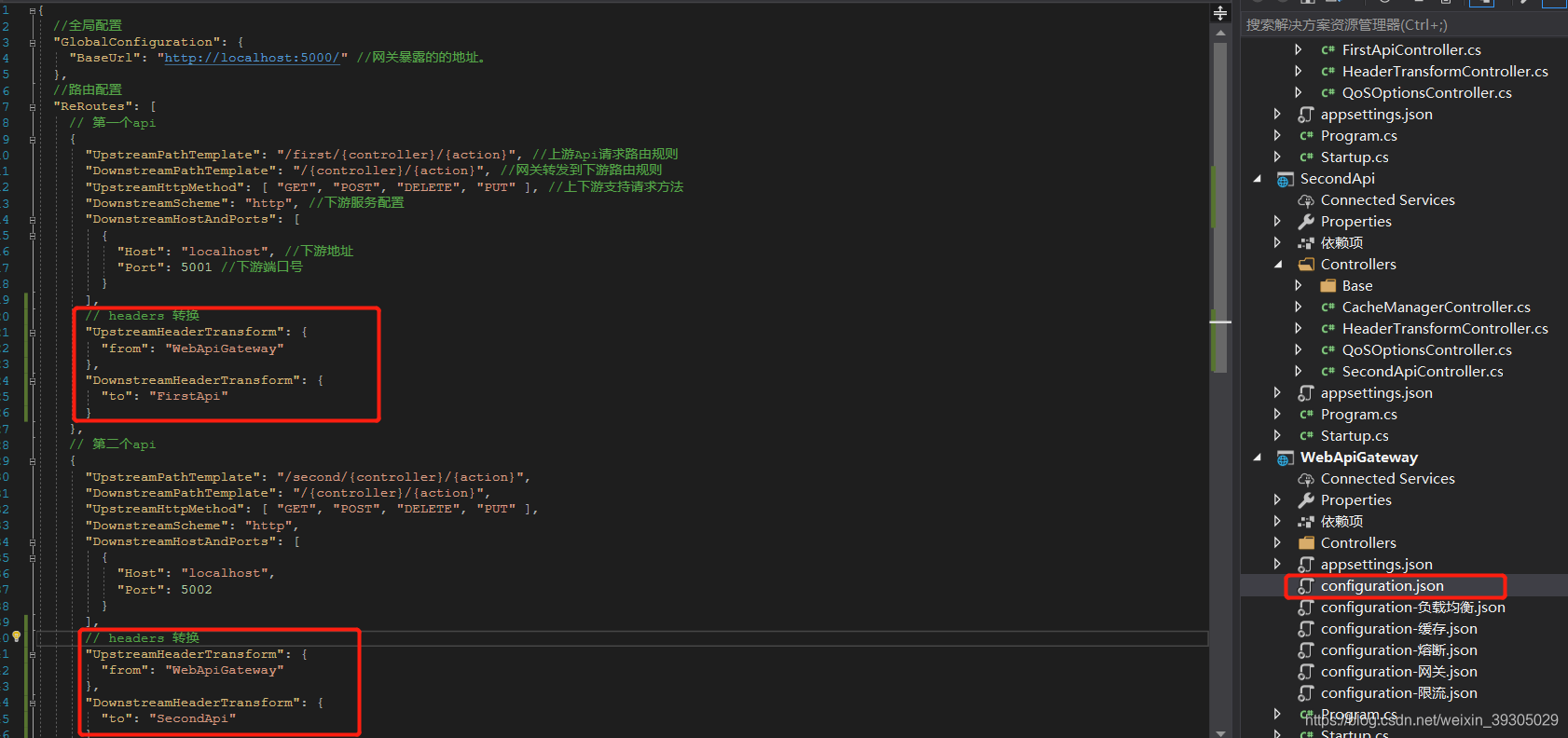1568x738 pixels.
Task: Click the Base folder icon
Action: [x=1327, y=286]
